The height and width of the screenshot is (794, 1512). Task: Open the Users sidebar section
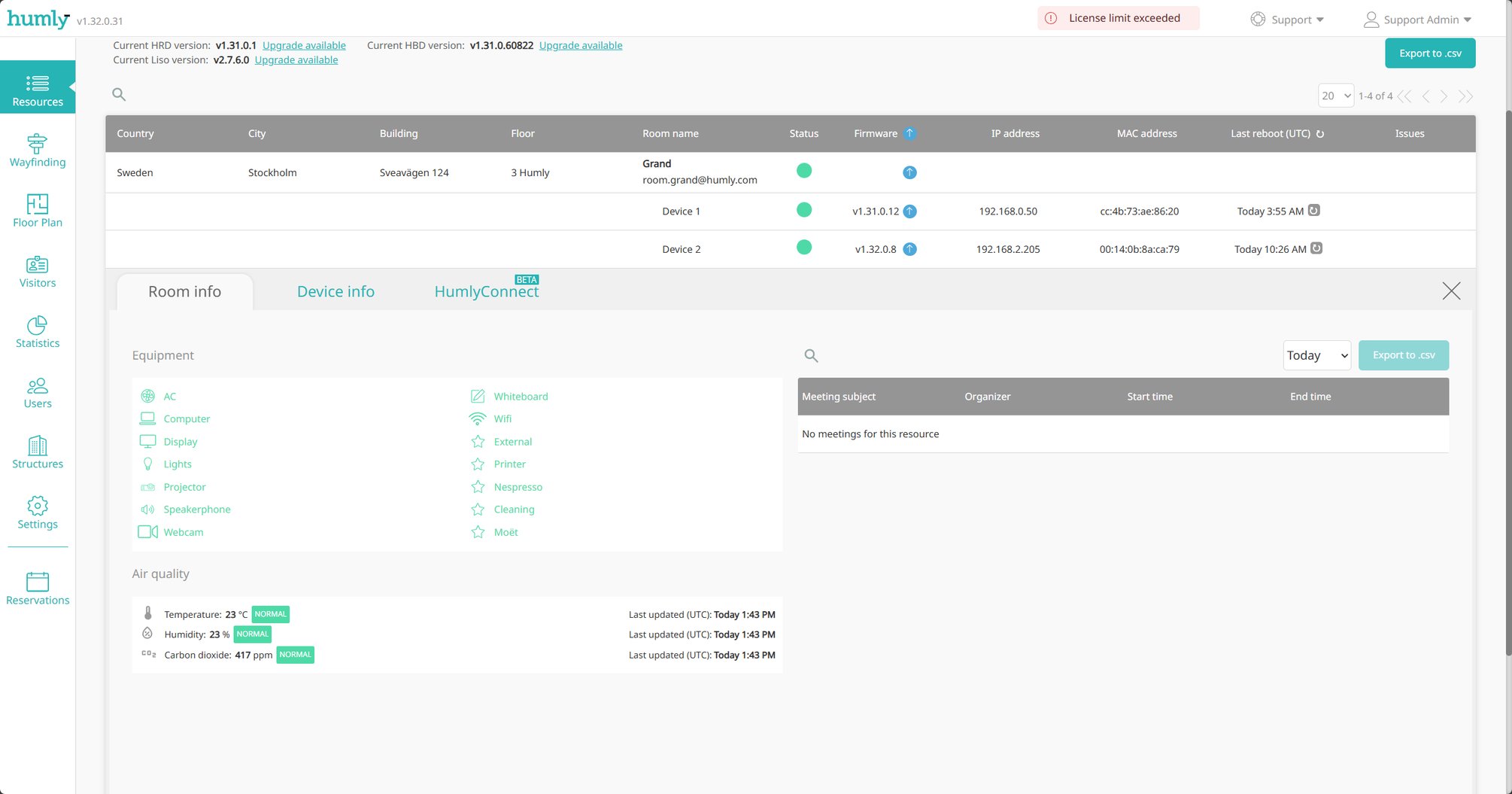click(x=38, y=392)
